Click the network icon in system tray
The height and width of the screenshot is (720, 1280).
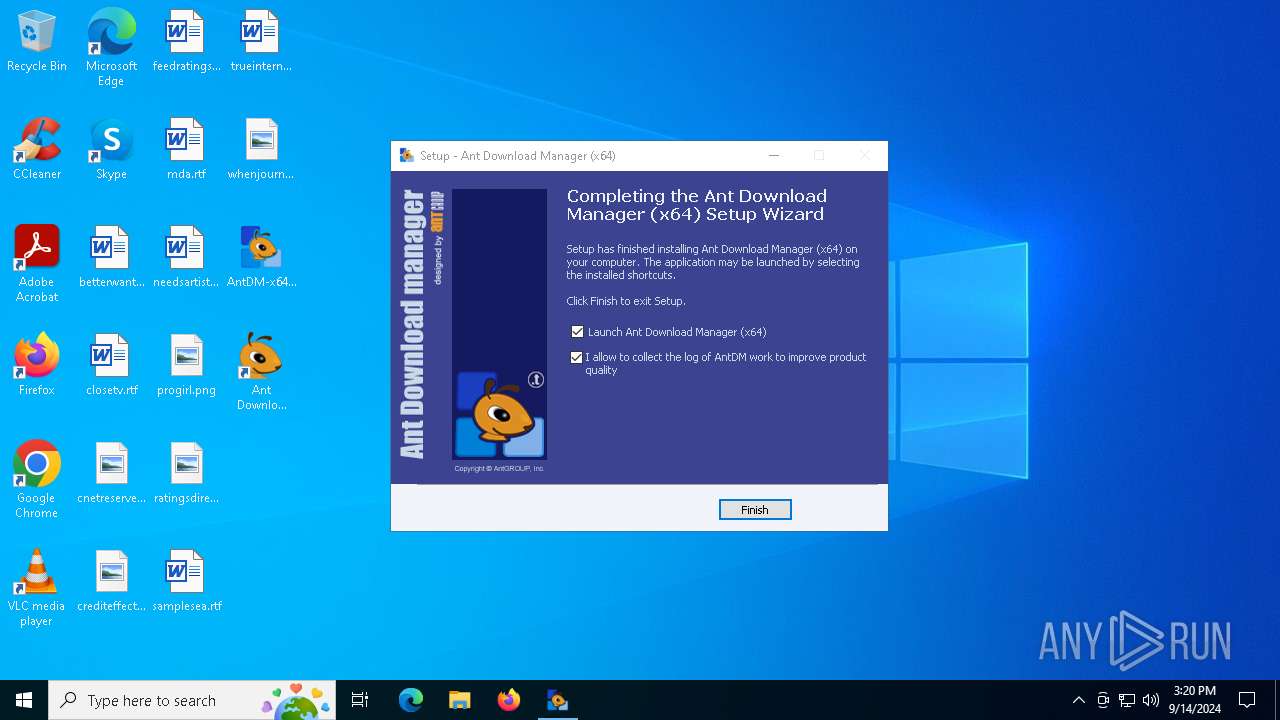[x=1127, y=700]
